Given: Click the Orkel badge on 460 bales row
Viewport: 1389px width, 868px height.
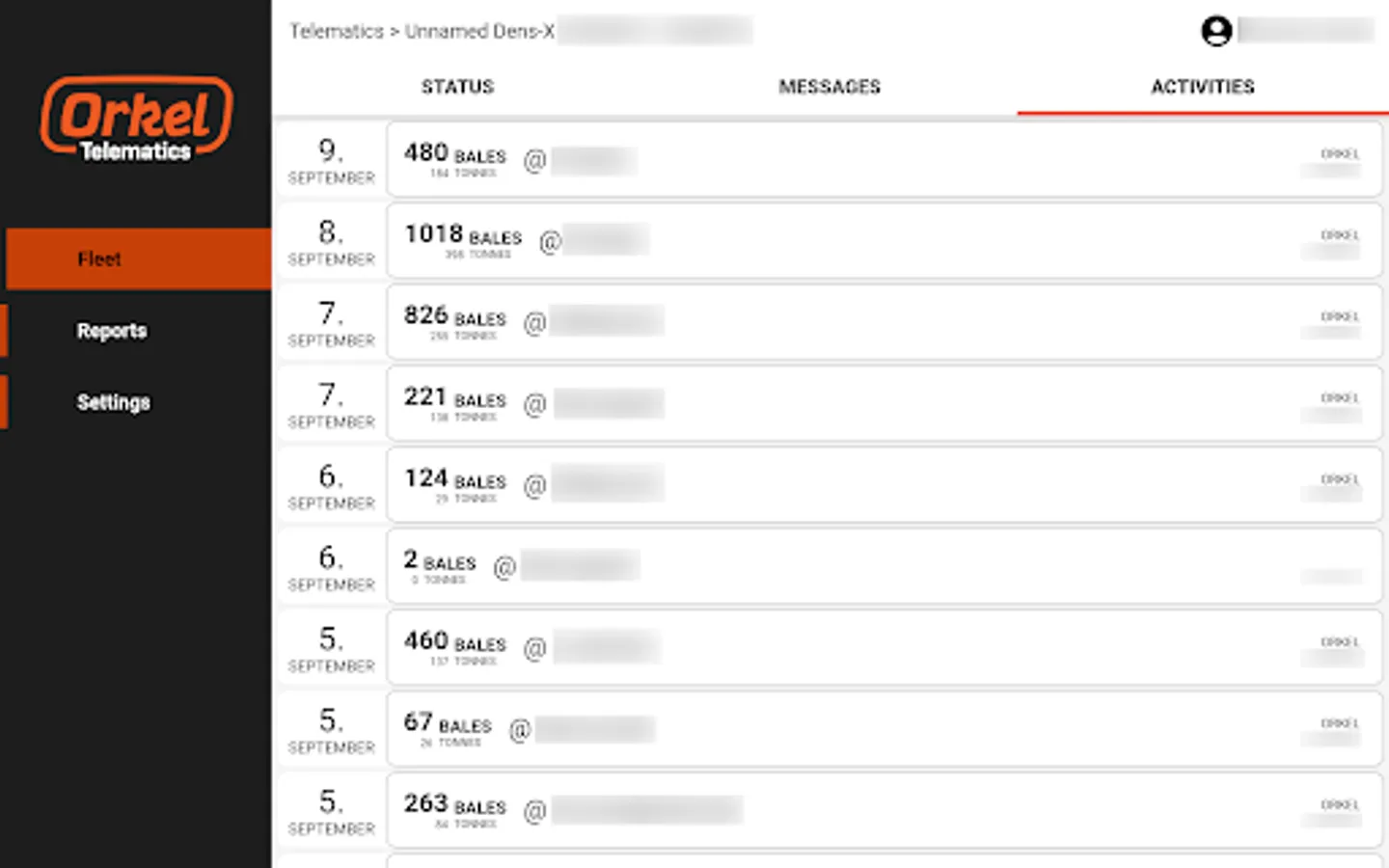Looking at the screenshot, I should click(1339, 642).
